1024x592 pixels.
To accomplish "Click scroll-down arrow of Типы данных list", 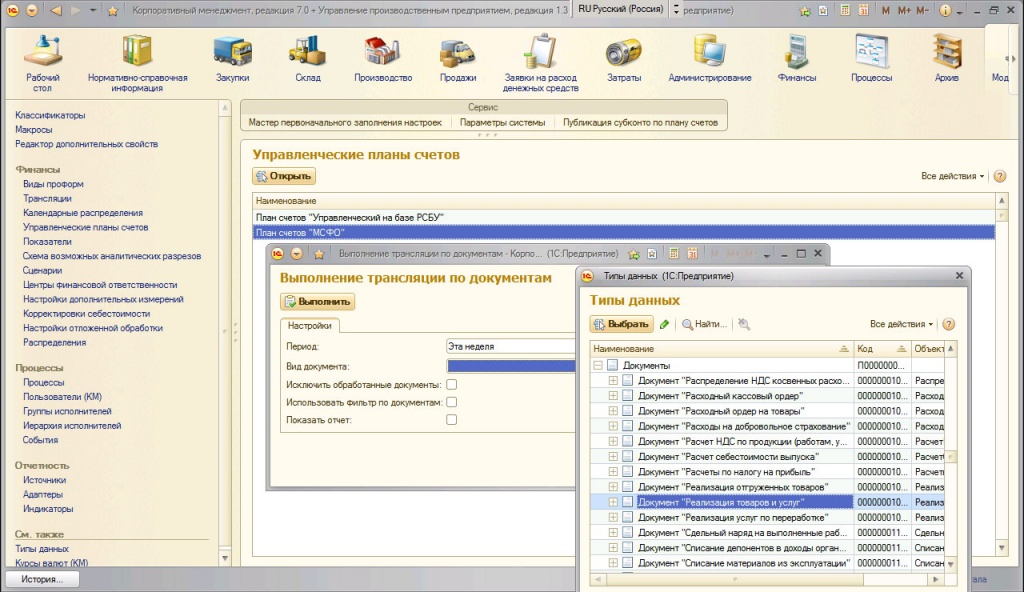I will pos(950,564).
